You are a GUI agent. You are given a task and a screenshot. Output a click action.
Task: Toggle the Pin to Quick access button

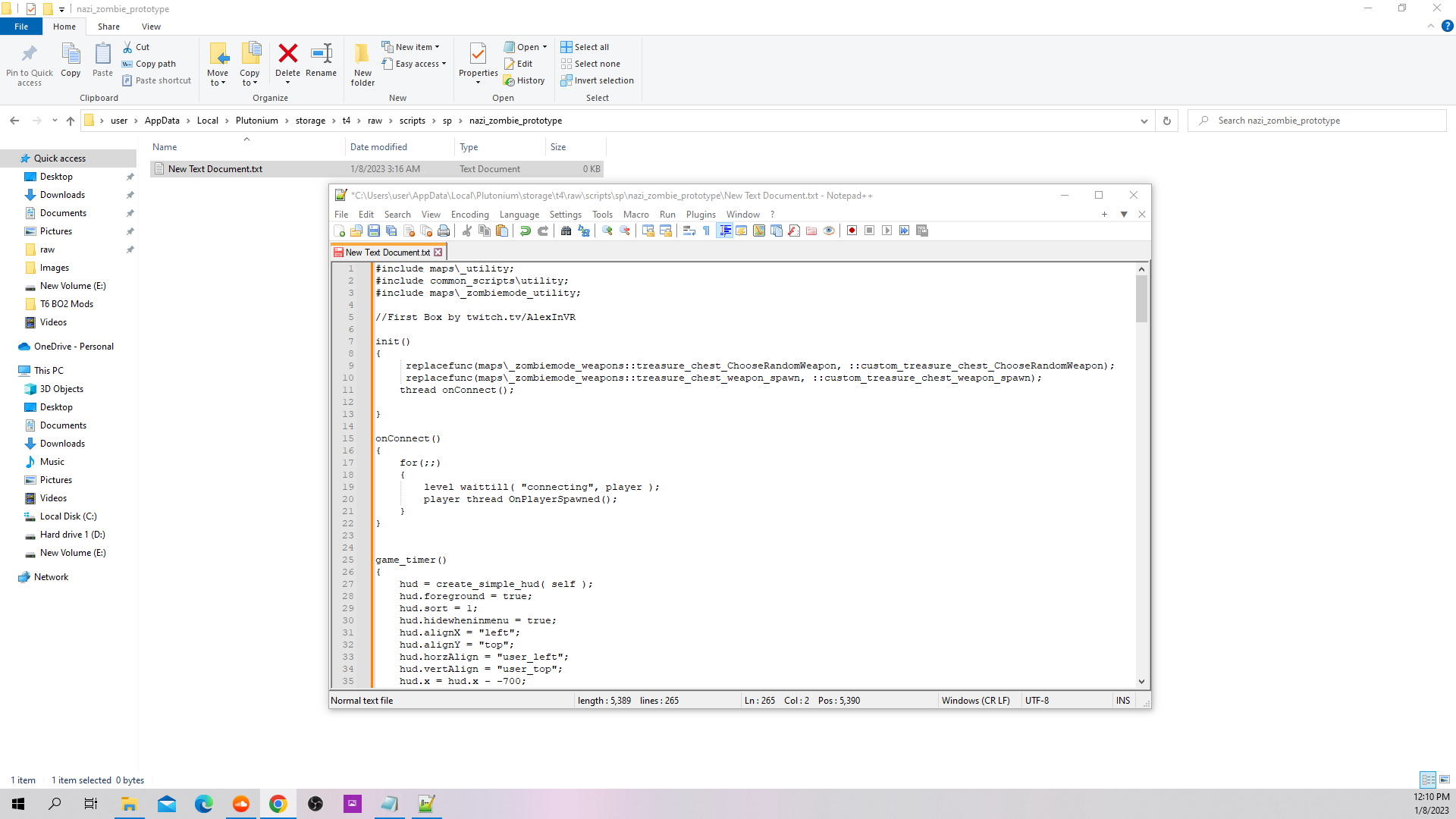pyautogui.click(x=30, y=63)
